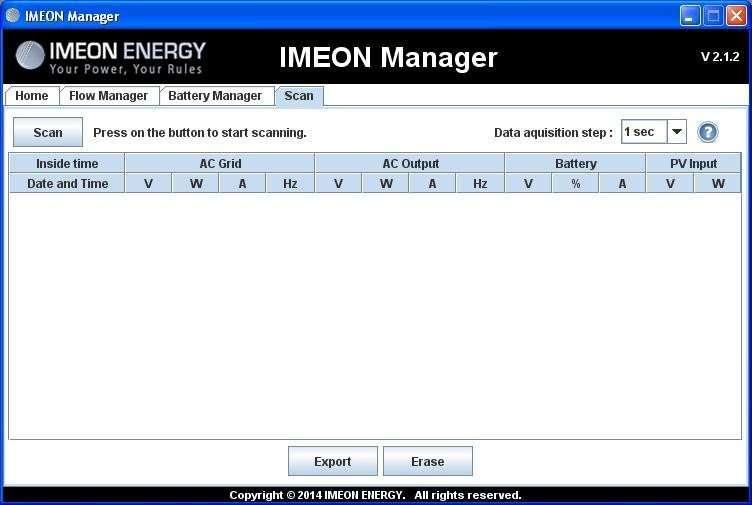
Task: Click the AC Output Hz column header
Action: [x=480, y=184]
